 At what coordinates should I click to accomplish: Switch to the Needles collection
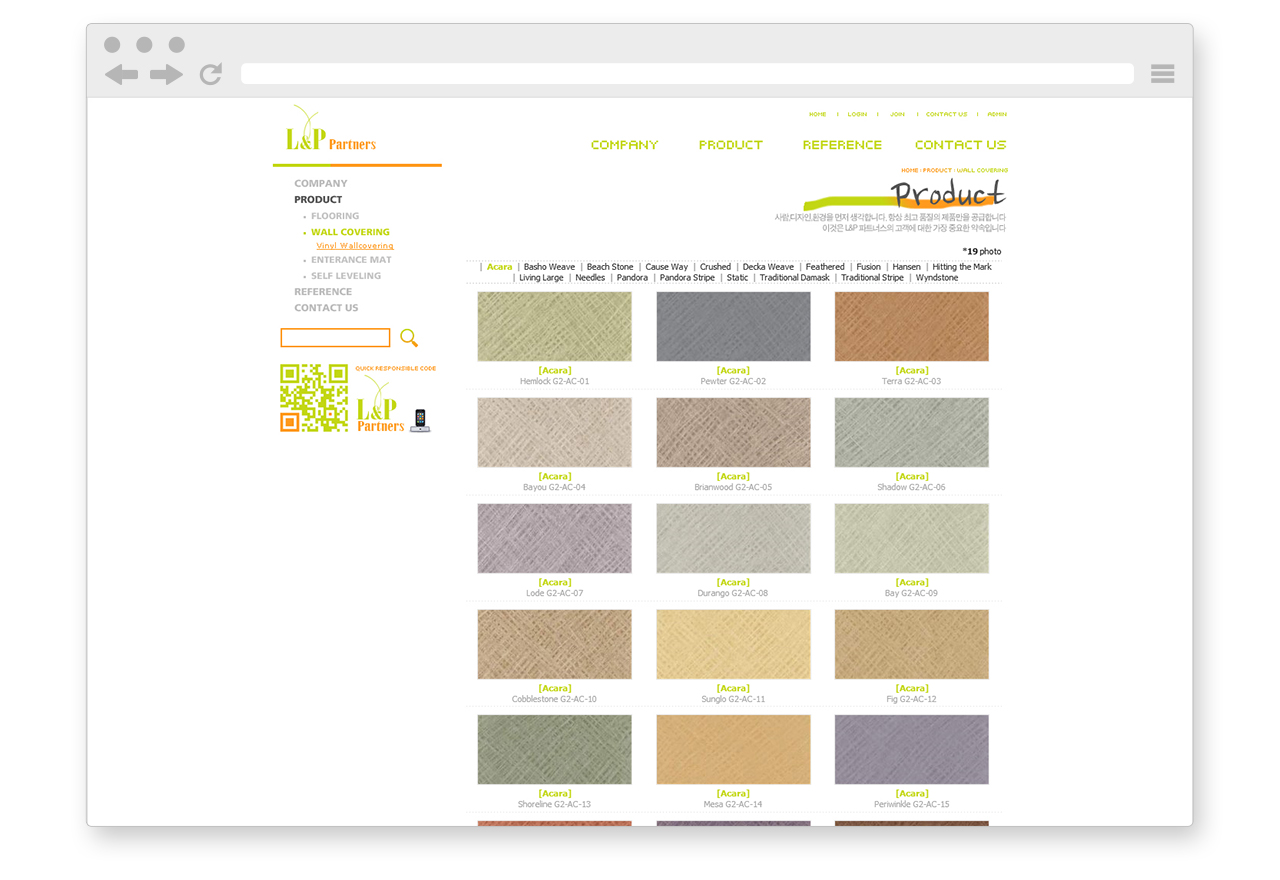[x=590, y=278]
